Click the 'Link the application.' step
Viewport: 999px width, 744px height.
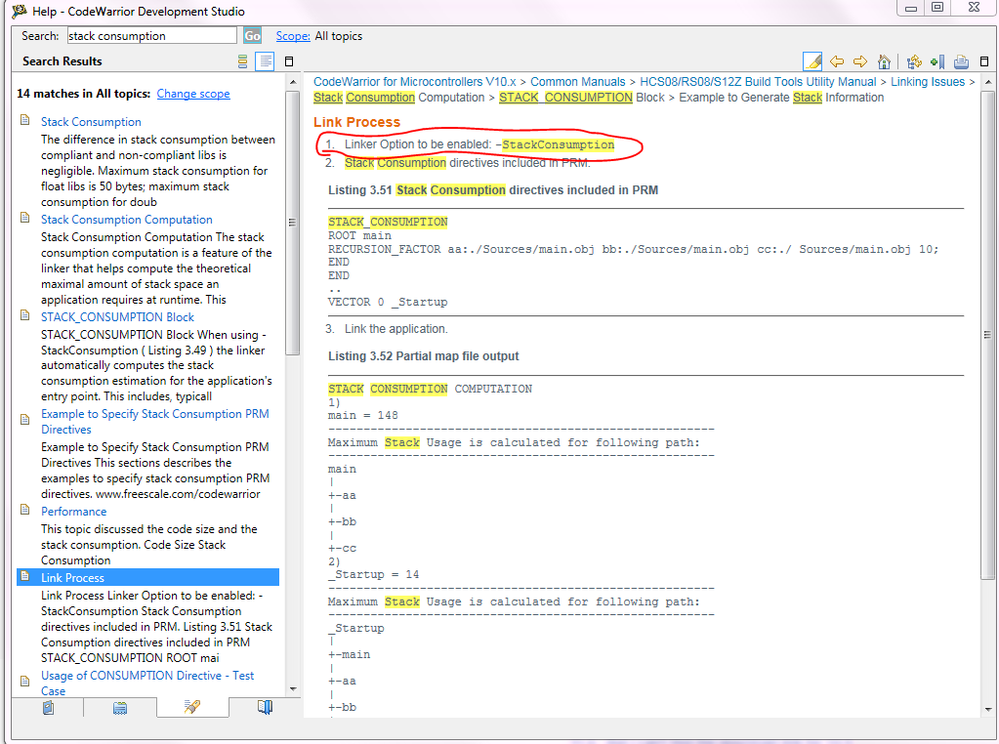tap(396, 329)
